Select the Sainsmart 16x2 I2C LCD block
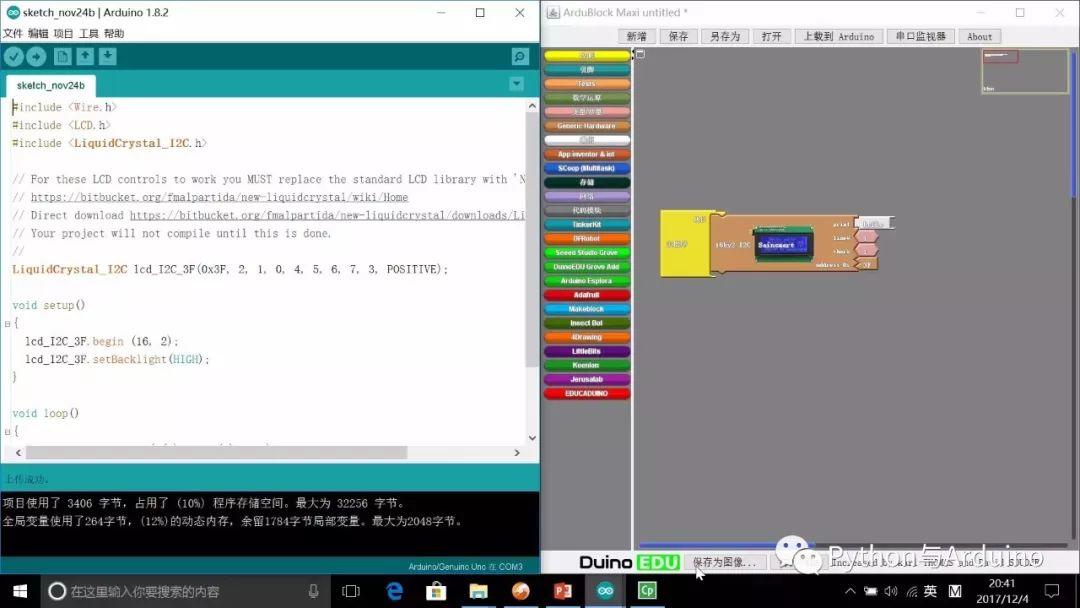This screenshot has height=608, width=1080. click(x=784, y=244)
